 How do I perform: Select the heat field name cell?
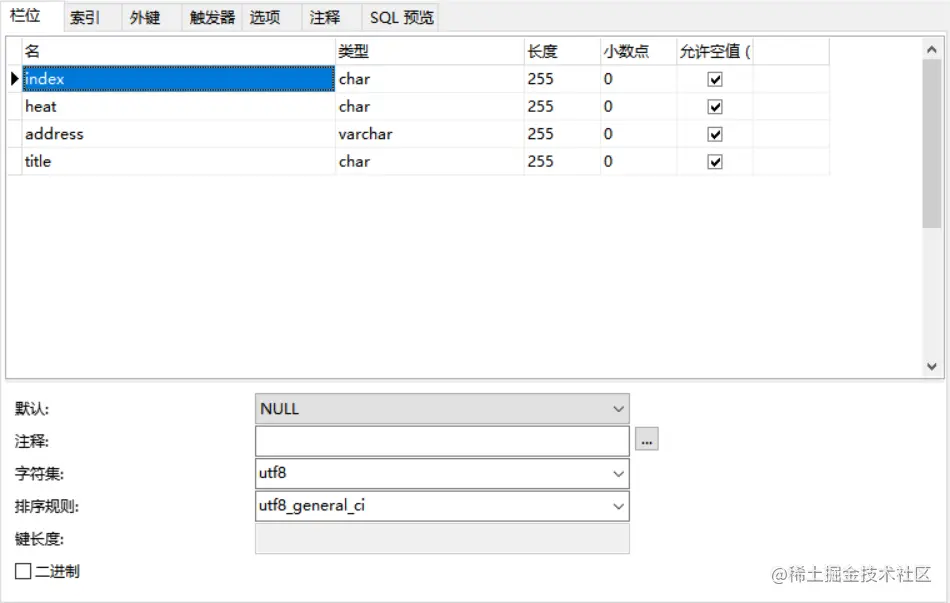[x=178, y=106]
